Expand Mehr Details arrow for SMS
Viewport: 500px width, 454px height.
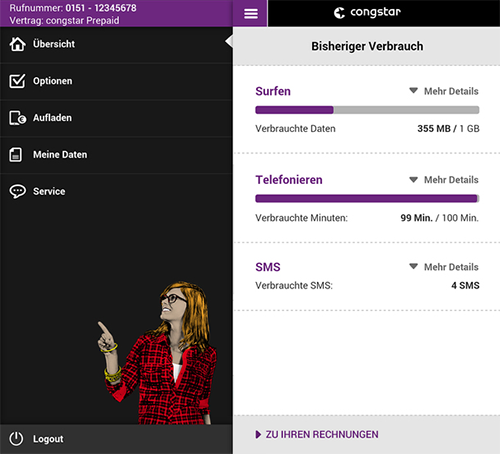point(413,266)
